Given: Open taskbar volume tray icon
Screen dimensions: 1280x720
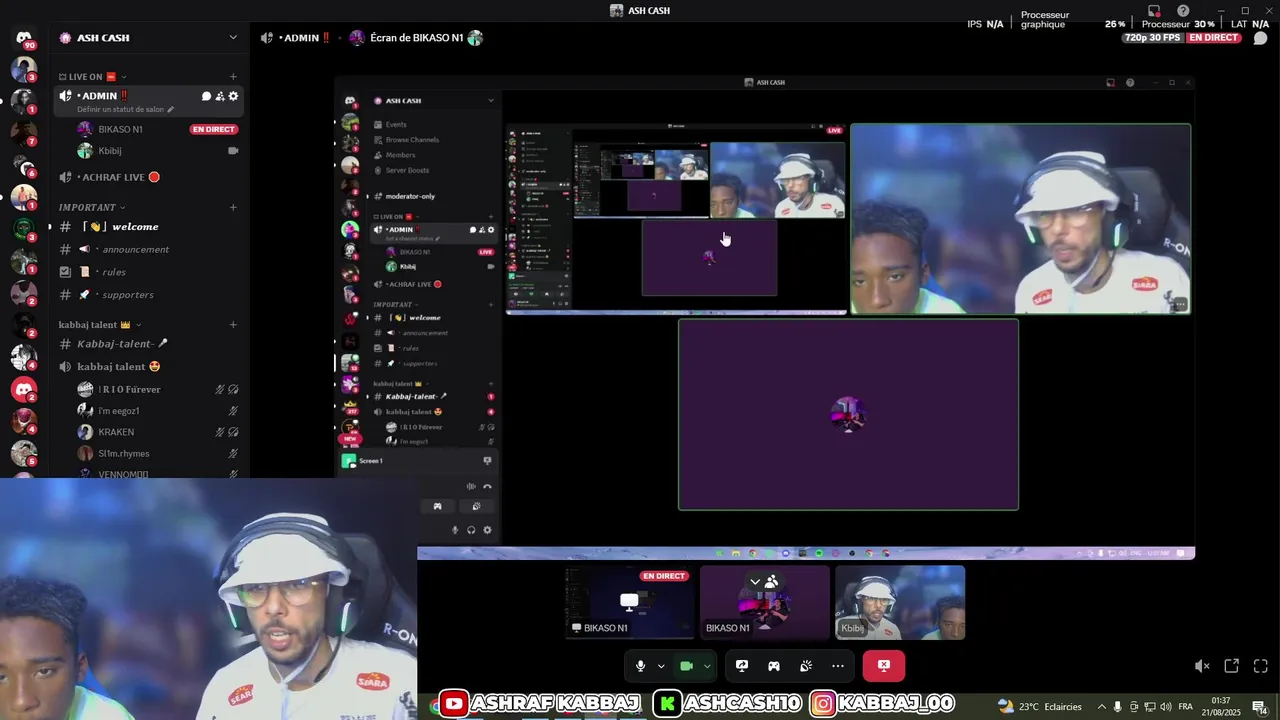Looking at the screenshot, I should [1166, 707].
